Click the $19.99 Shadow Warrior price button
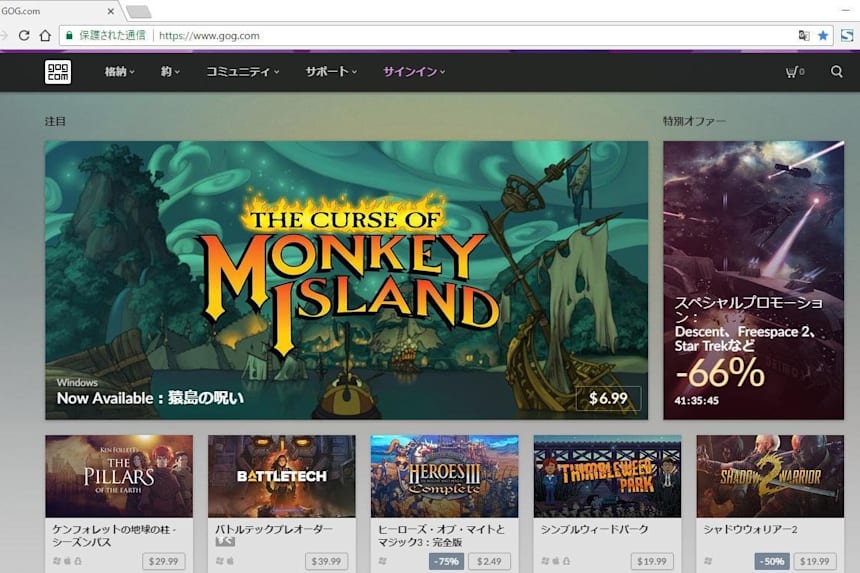Viewport: 860px width, 573px height. pos(815,561)
